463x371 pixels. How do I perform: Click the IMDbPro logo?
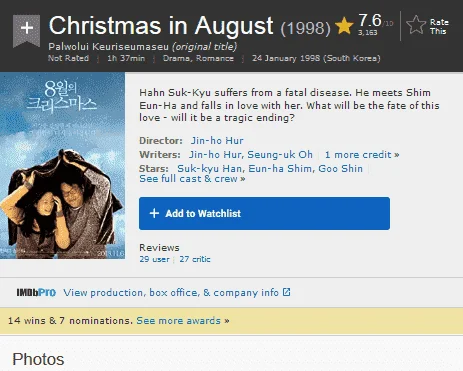(x=36, y=292)
